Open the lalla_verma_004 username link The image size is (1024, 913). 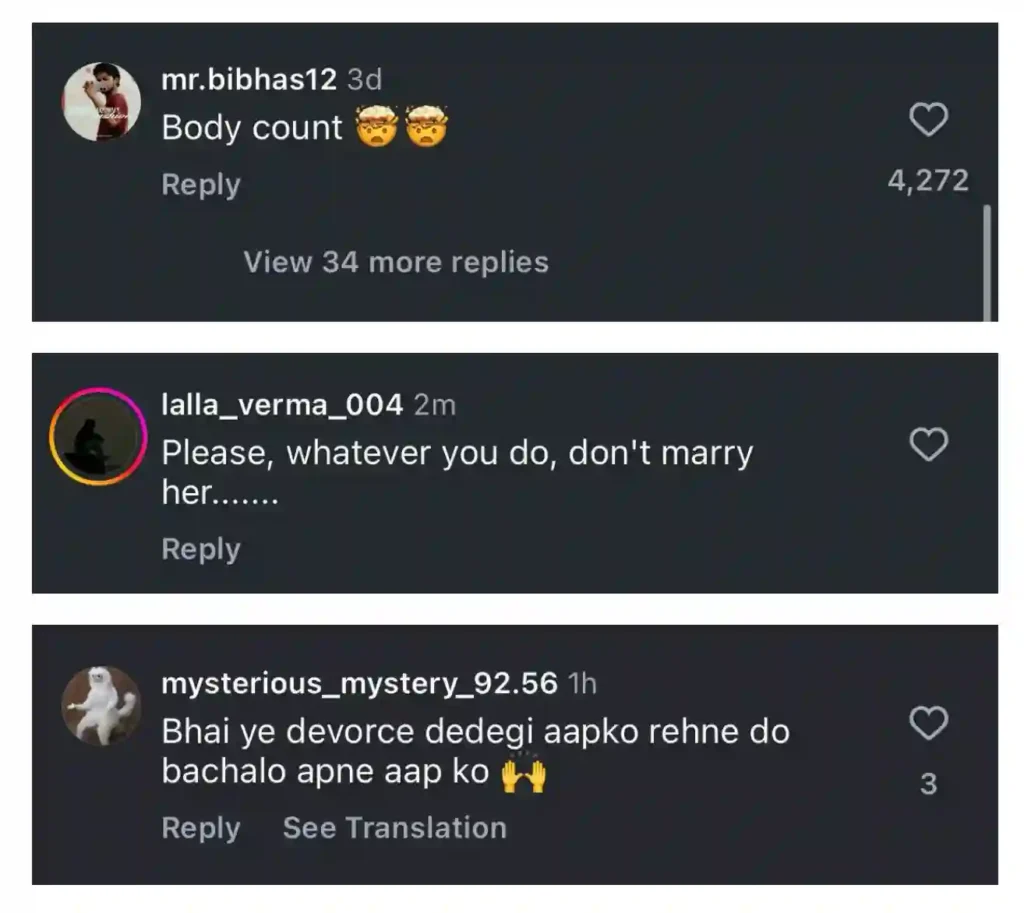[282, 405]
